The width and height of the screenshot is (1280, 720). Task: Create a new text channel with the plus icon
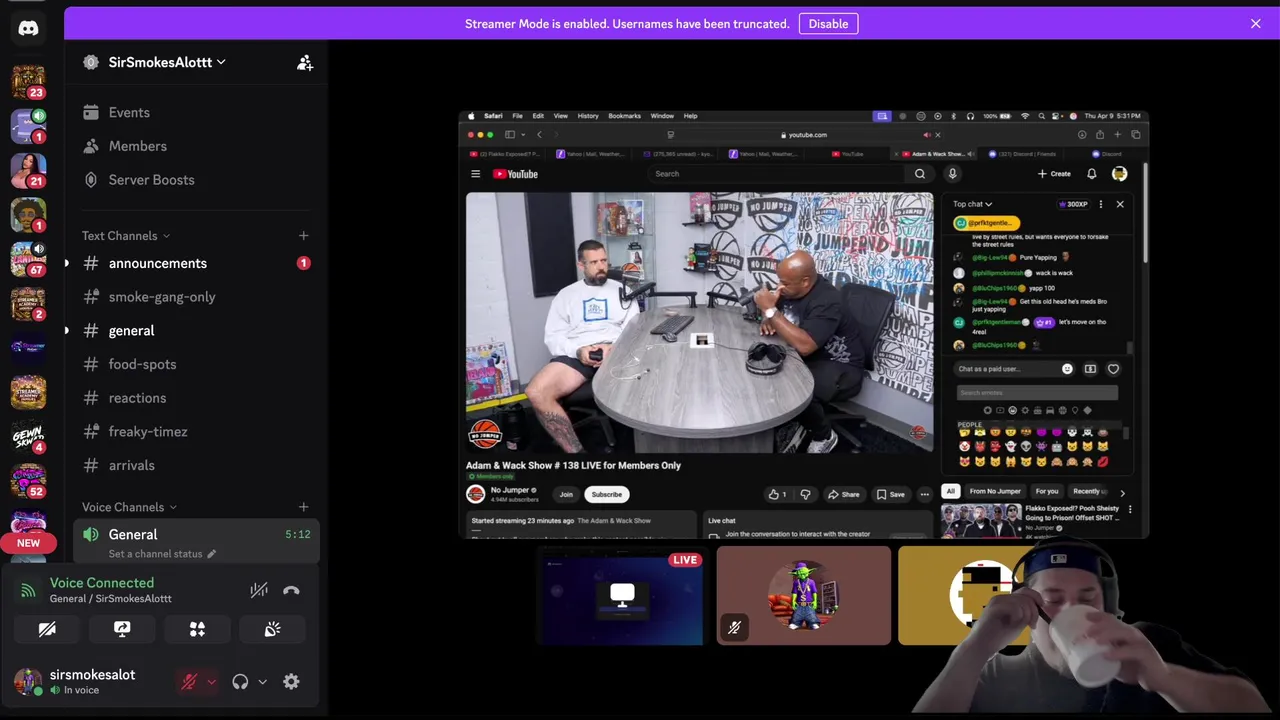pyautogui.click(x=304, y=236)
